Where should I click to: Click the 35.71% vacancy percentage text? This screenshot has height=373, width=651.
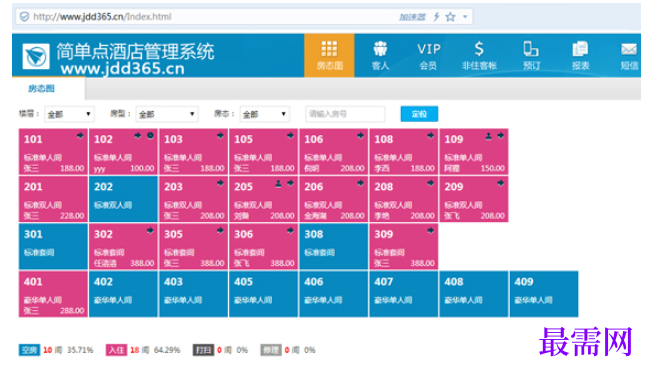coord(80,350)
